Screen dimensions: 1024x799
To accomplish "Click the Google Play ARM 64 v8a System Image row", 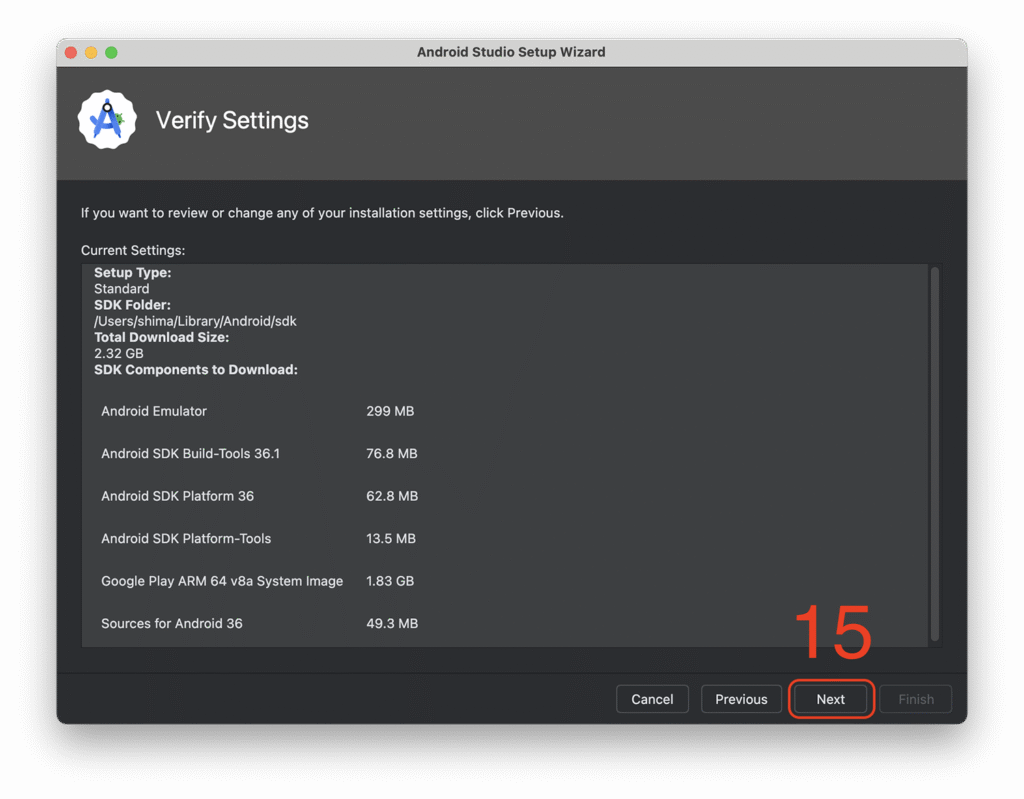I will point(222,581).
